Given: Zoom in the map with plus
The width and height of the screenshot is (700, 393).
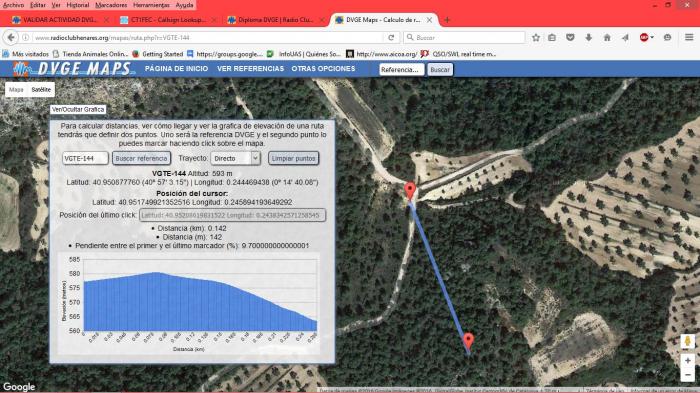Looking at the screenshot, I should pos(688,360).
